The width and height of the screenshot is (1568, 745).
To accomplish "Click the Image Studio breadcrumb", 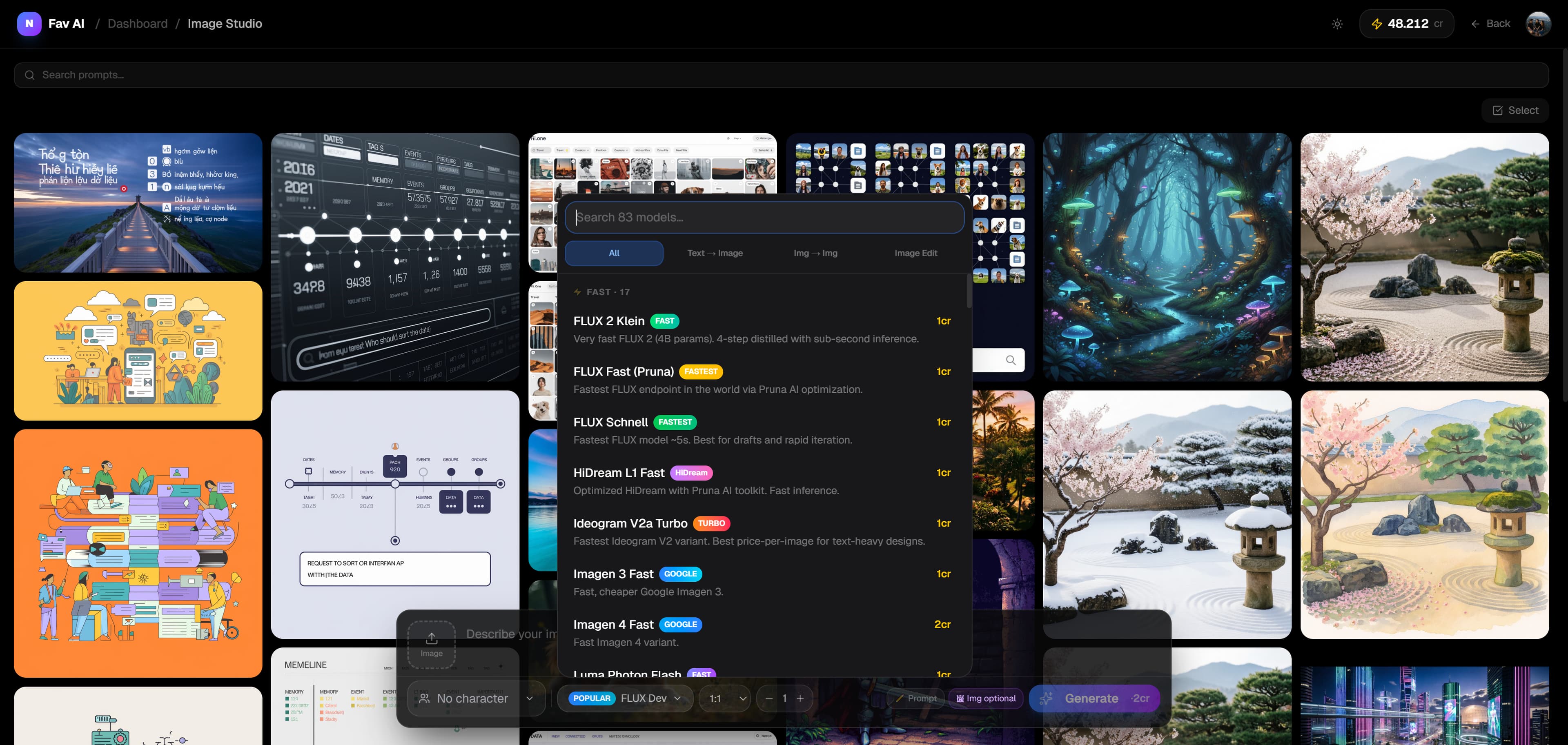I will (x=225, y=24).
